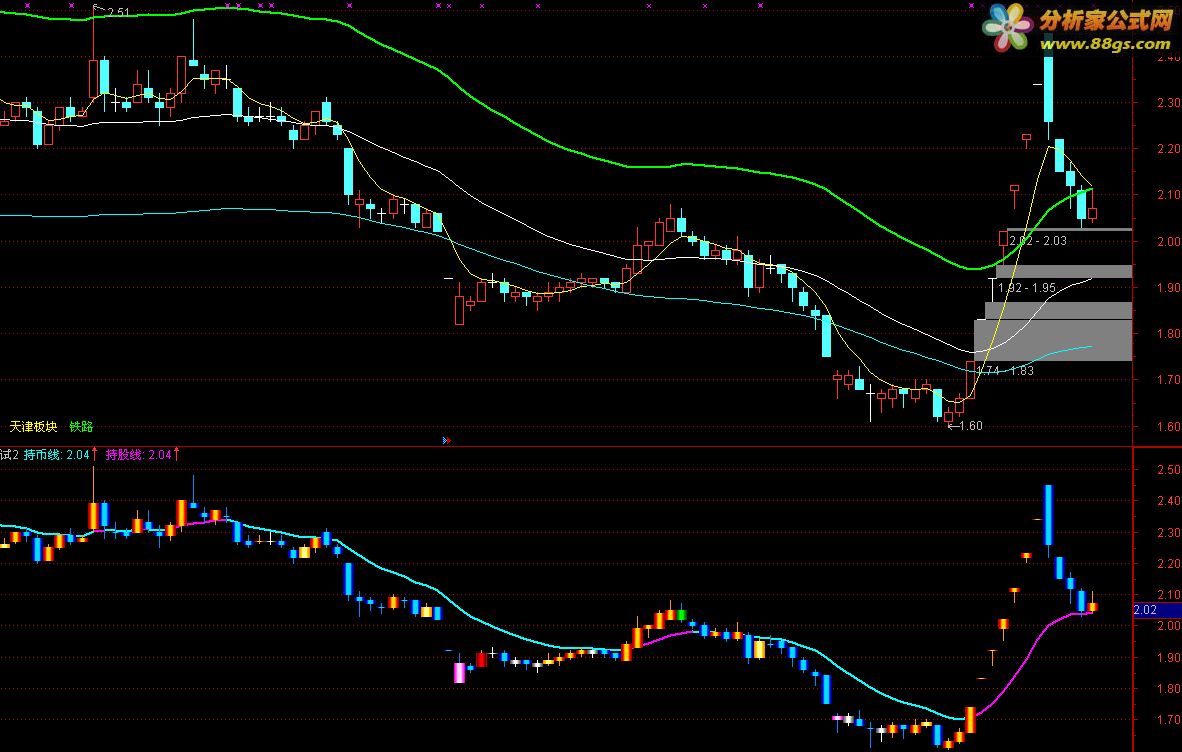Select the green candle in indicator panel

(x=681, y=615)
